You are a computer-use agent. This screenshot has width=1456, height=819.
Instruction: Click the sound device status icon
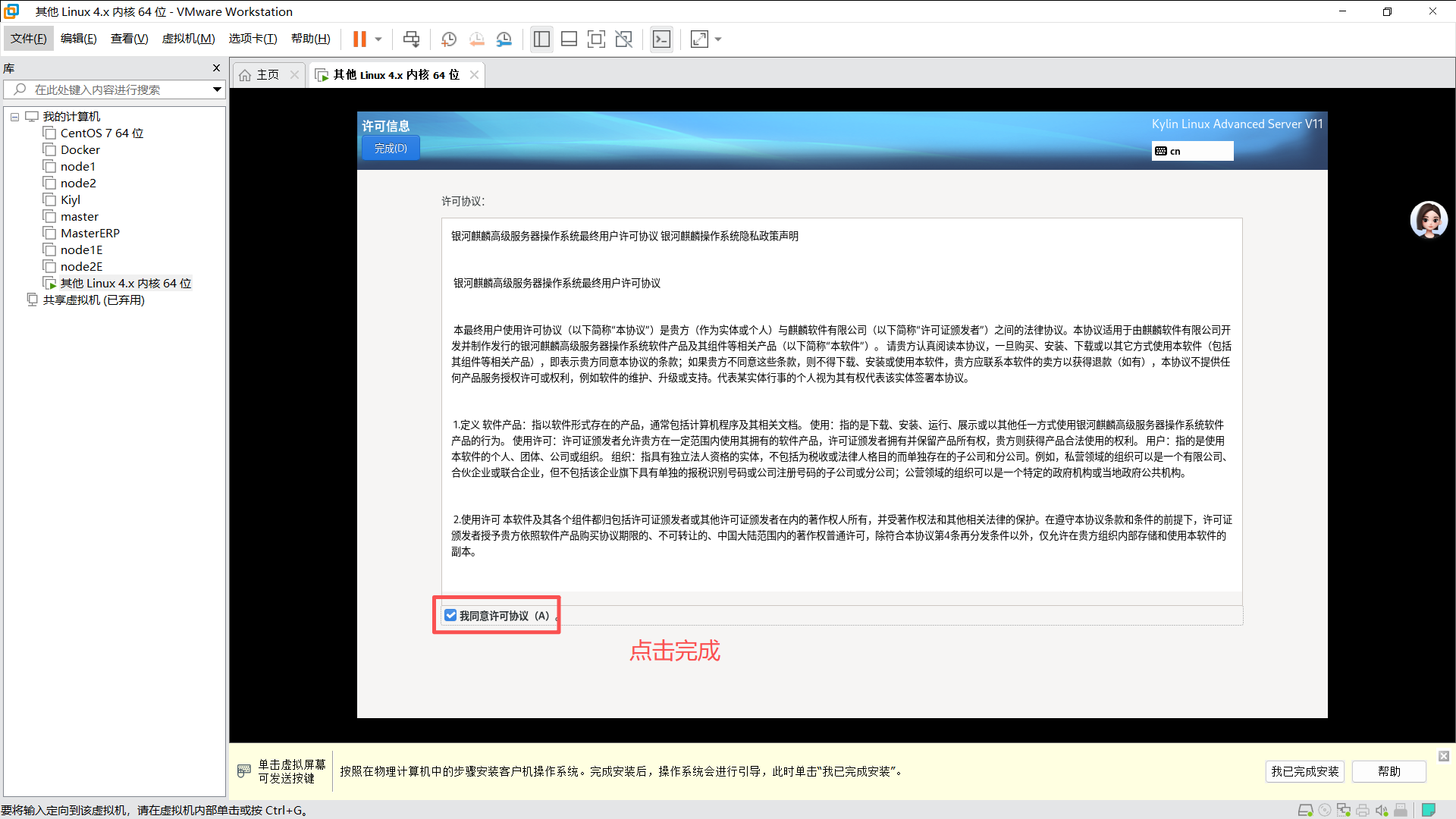(x=1382, y=810)
